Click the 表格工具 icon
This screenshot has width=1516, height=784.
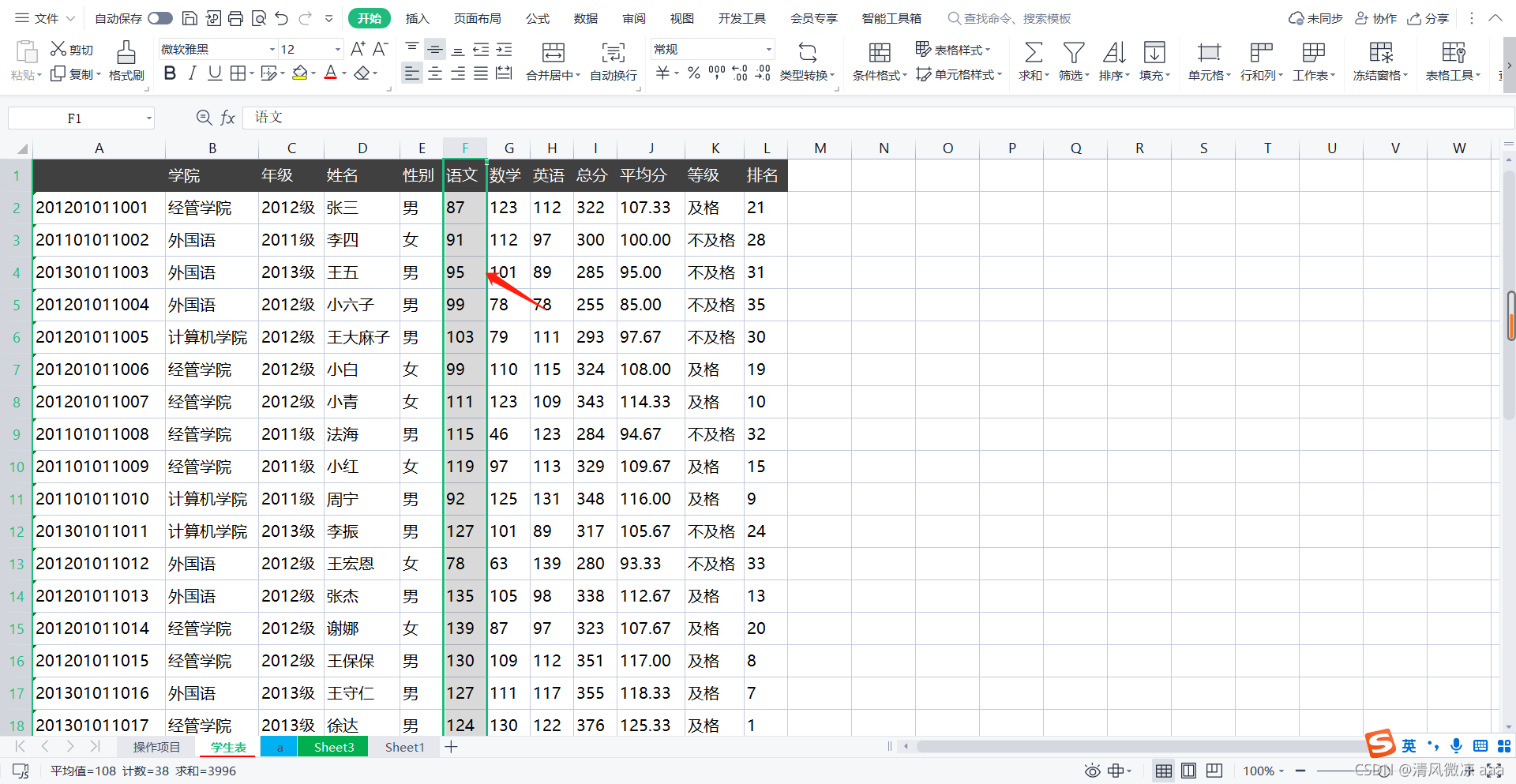1453,52
